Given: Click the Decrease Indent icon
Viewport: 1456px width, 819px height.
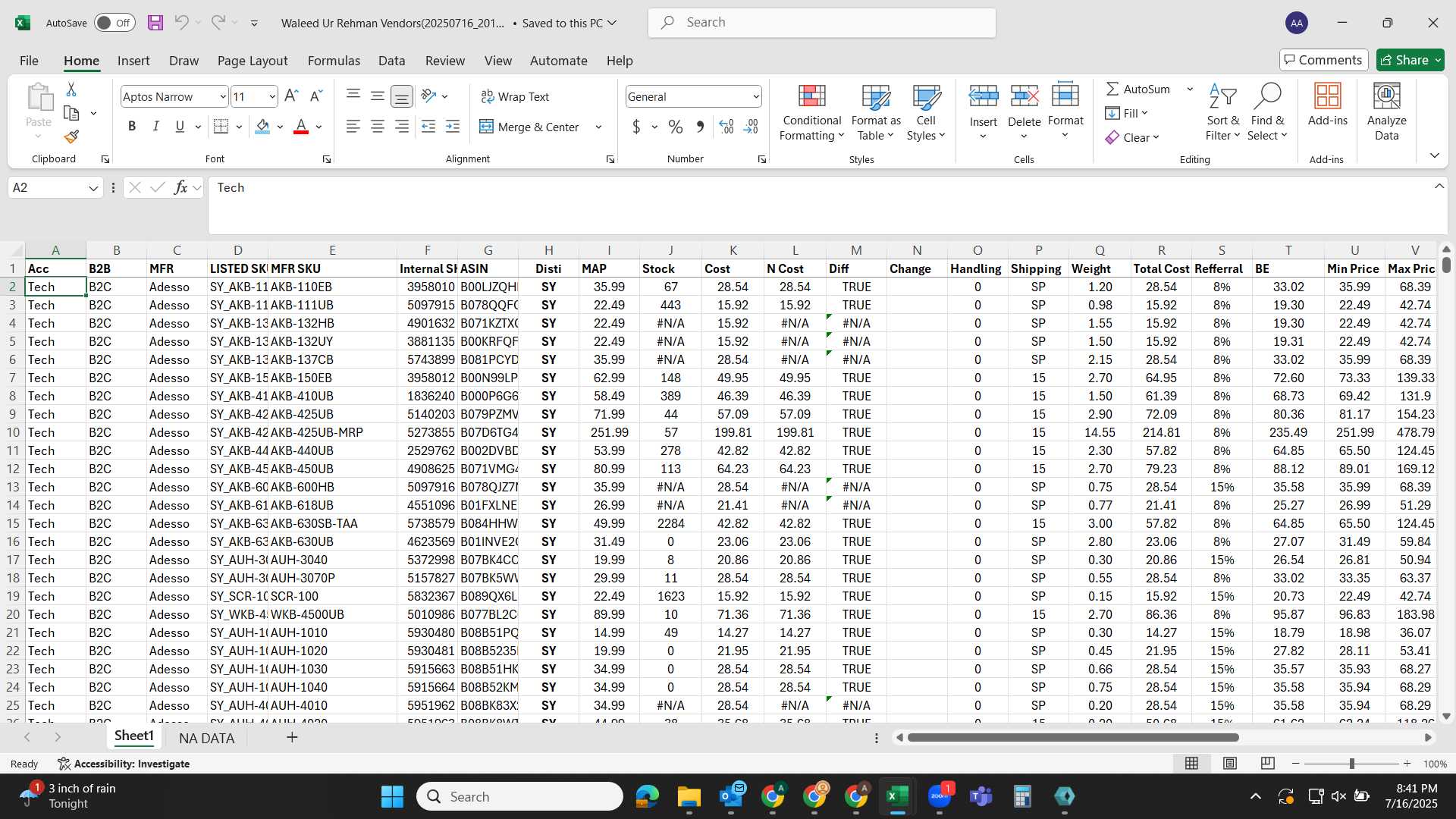Looking at the screenshot, I should tap(428, 127).
